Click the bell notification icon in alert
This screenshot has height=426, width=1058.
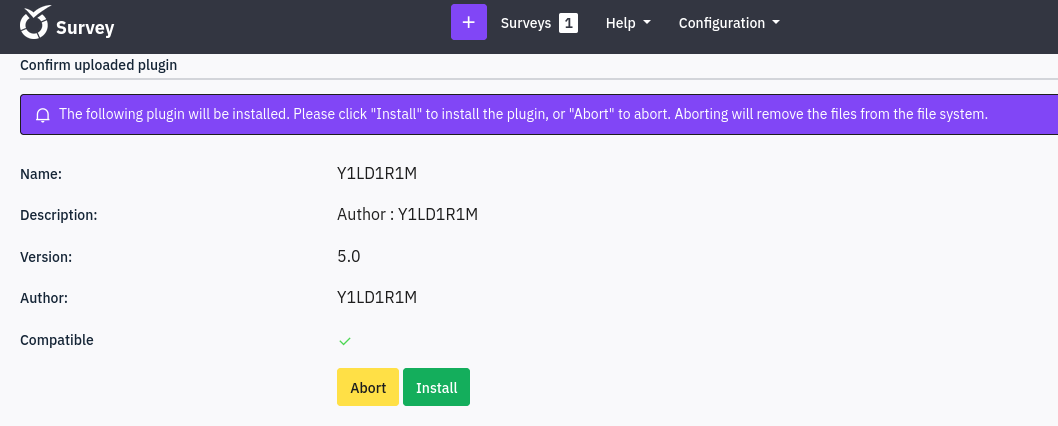pyautogui.click(x=43, y=115)
